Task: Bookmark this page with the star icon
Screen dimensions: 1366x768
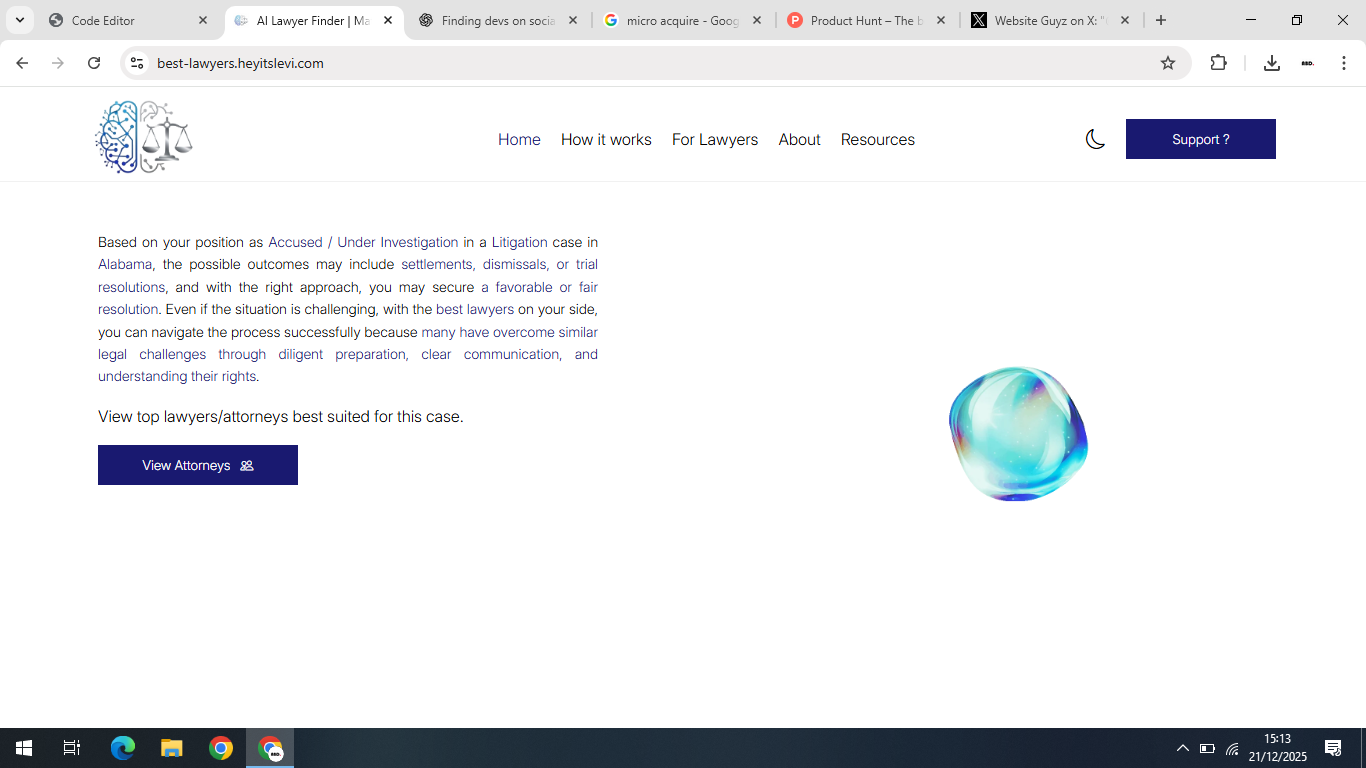Action: click(x=1168, y=63)
